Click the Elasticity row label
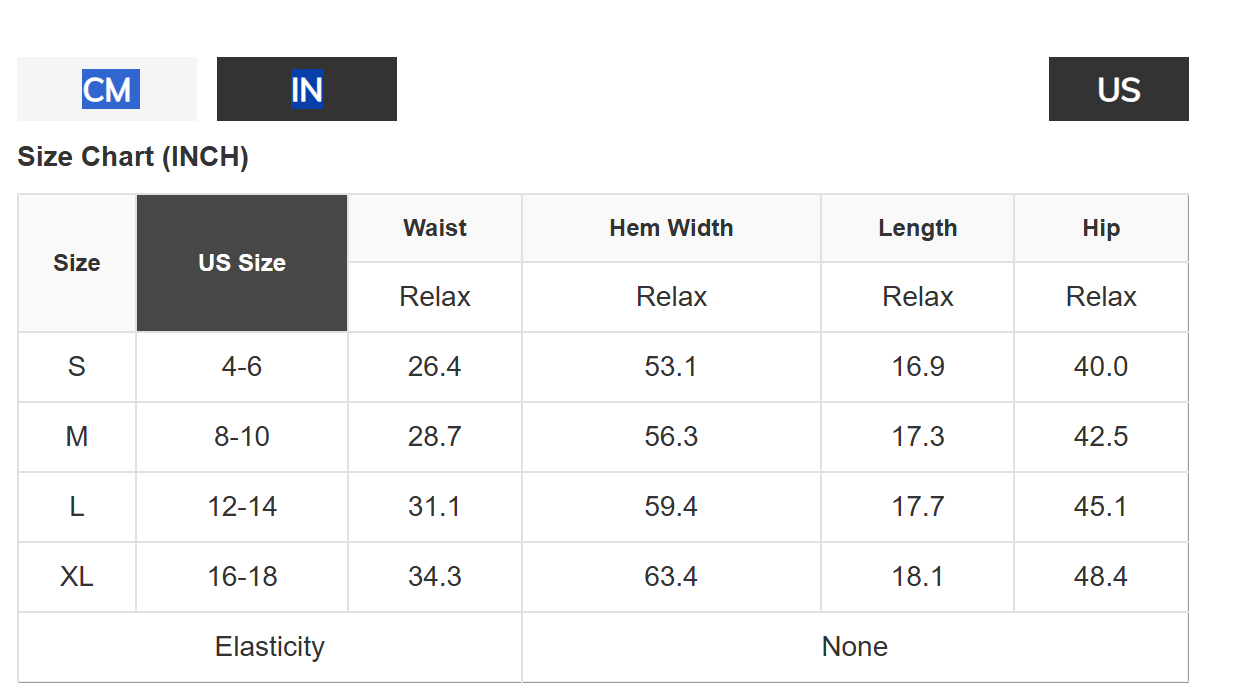 click(270, 647)
